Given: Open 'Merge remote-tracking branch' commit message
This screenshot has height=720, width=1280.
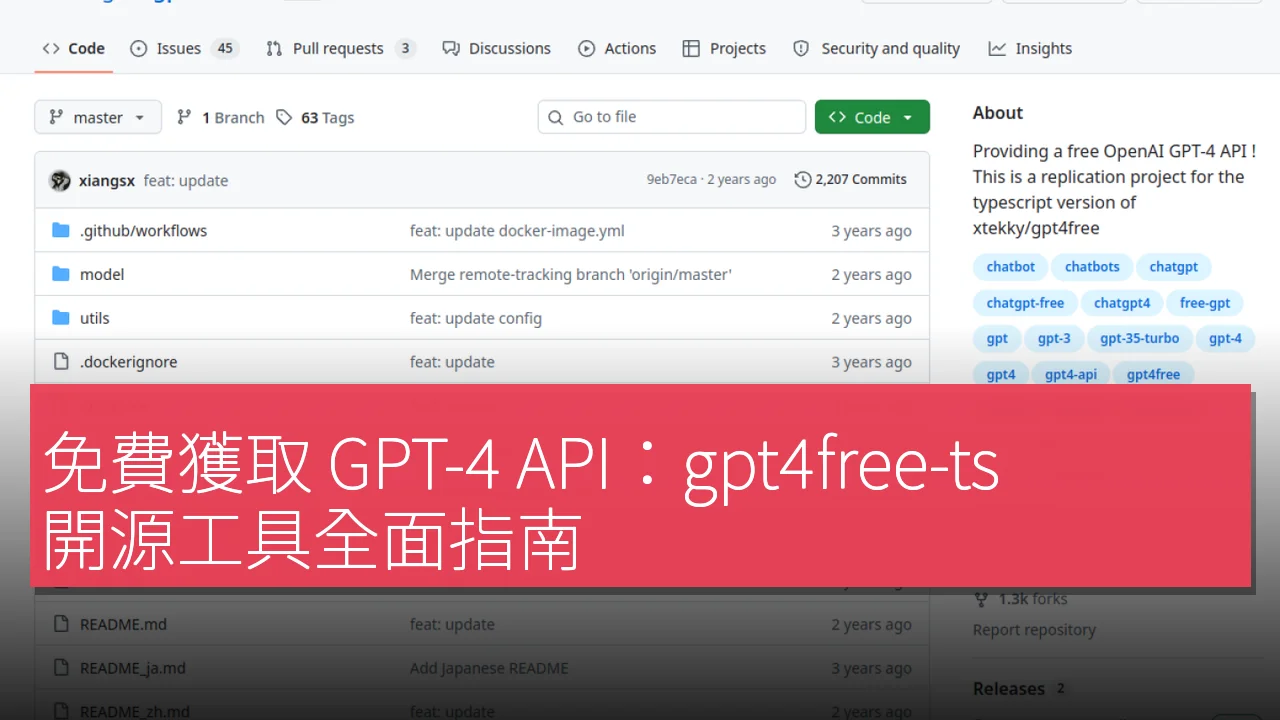Looking at the screenshot, I should (x=571, y=274).
